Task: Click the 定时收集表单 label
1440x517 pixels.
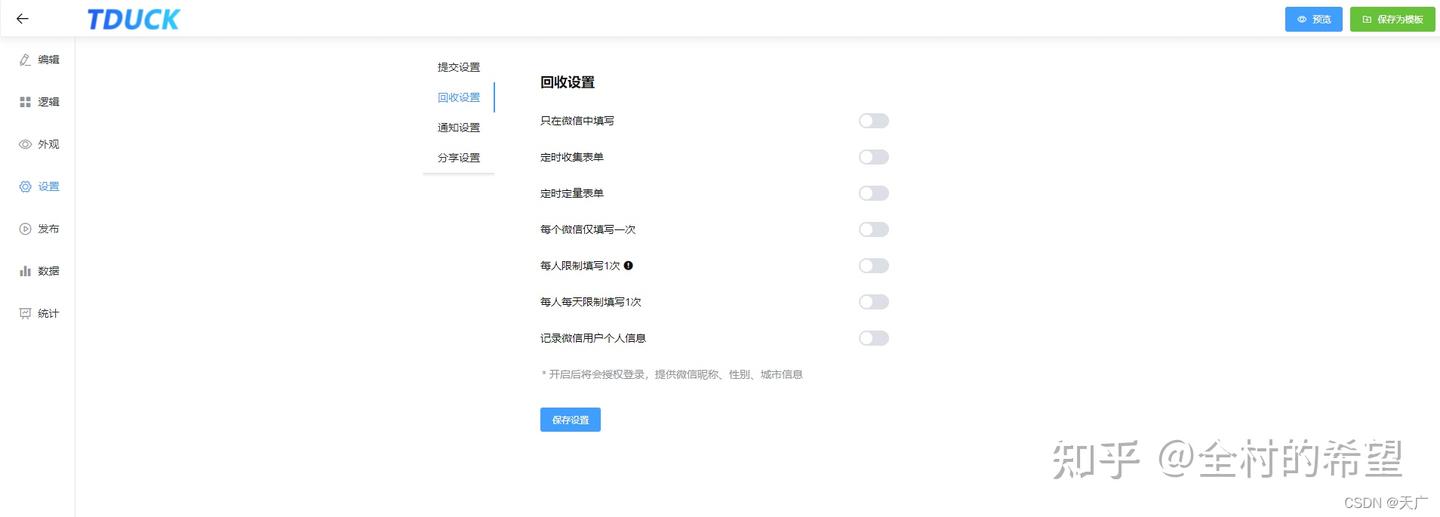Action: tap(572, 157)
